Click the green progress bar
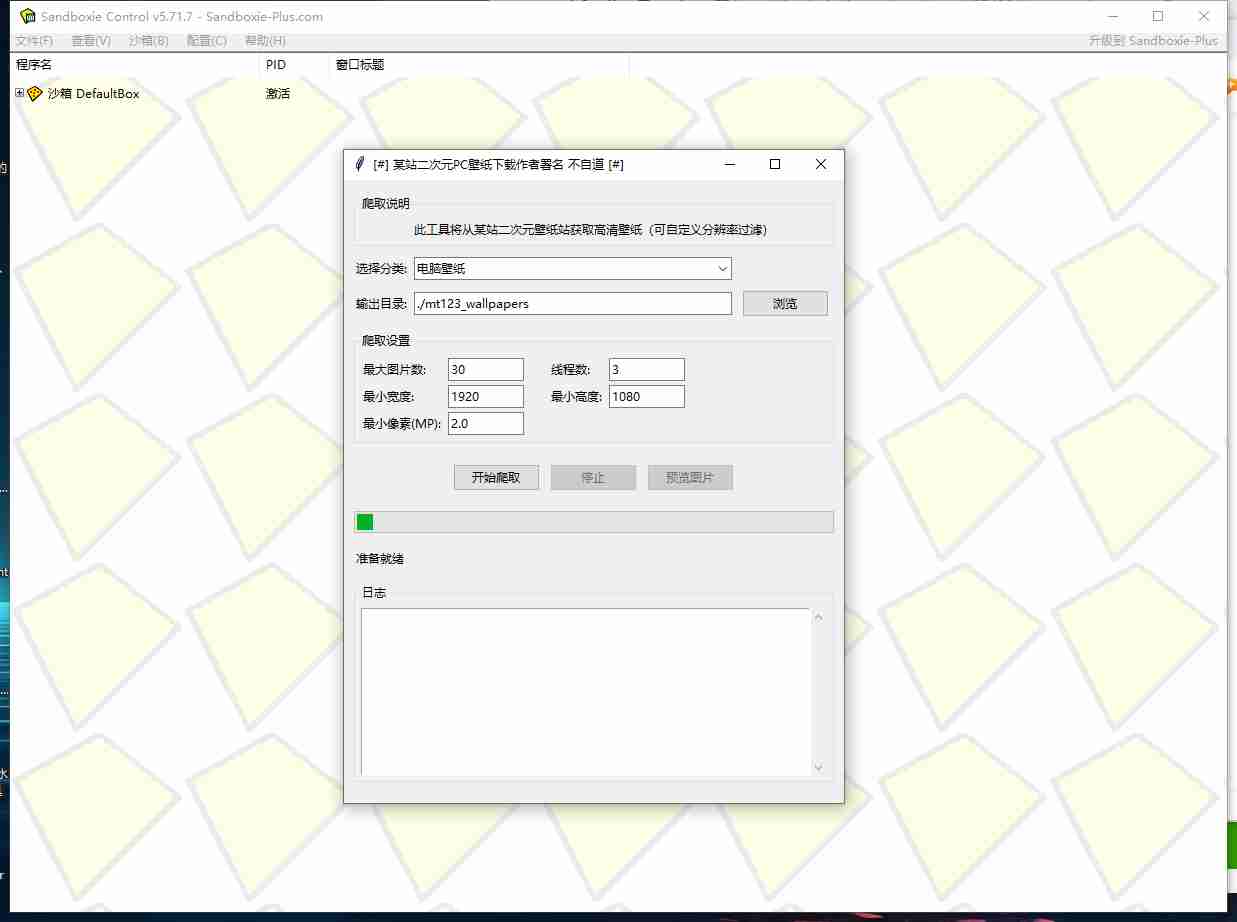 tap(364, 521)
